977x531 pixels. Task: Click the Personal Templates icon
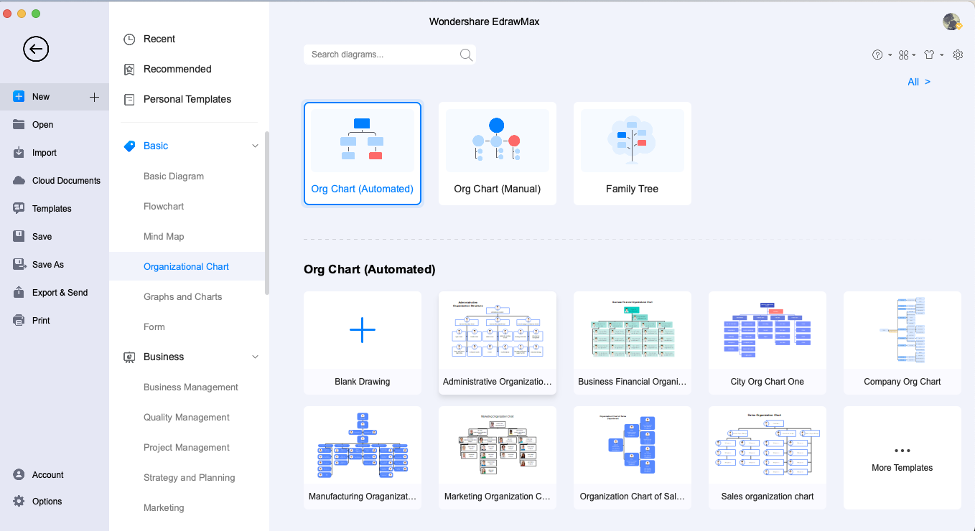pyautogui.click(x=129, y=99)
